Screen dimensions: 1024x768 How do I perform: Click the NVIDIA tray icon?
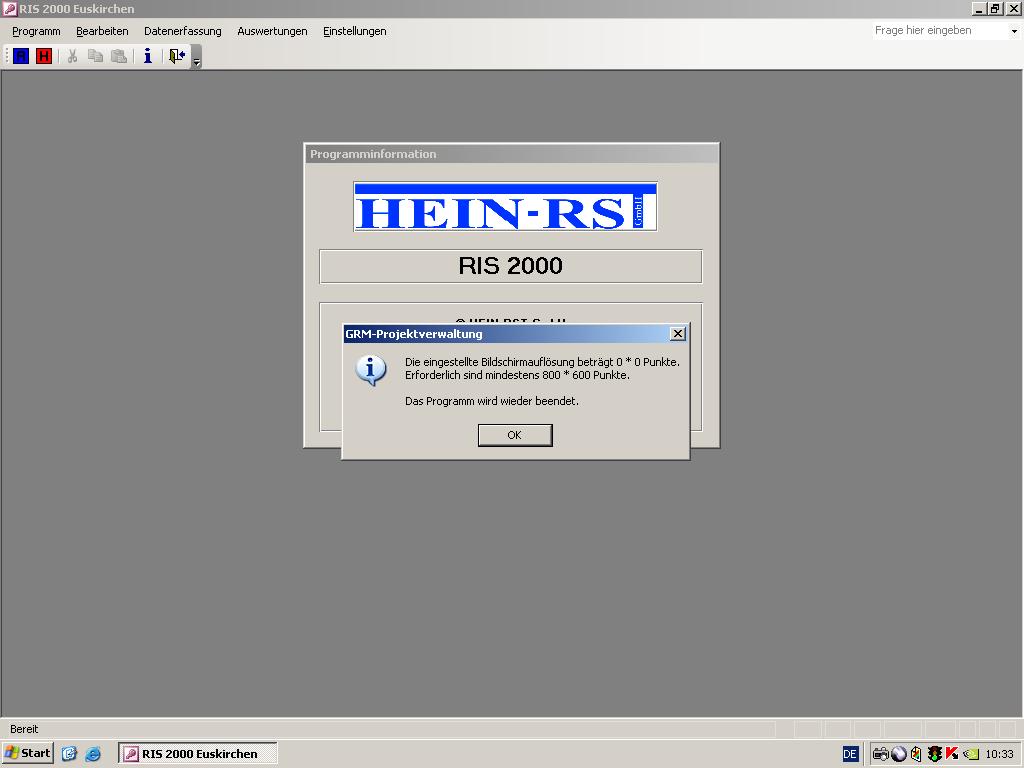point(970,754)
